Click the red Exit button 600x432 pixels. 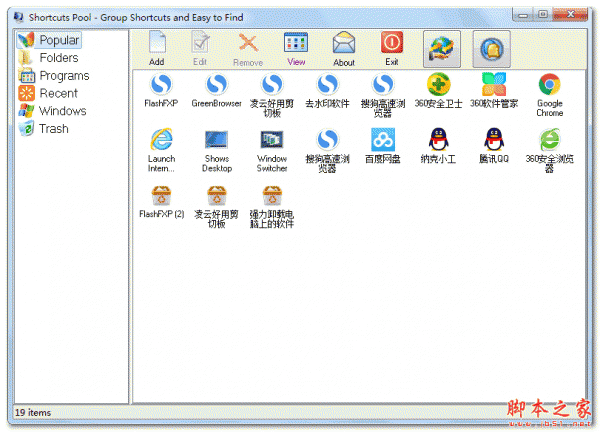(x=392, y=49)
